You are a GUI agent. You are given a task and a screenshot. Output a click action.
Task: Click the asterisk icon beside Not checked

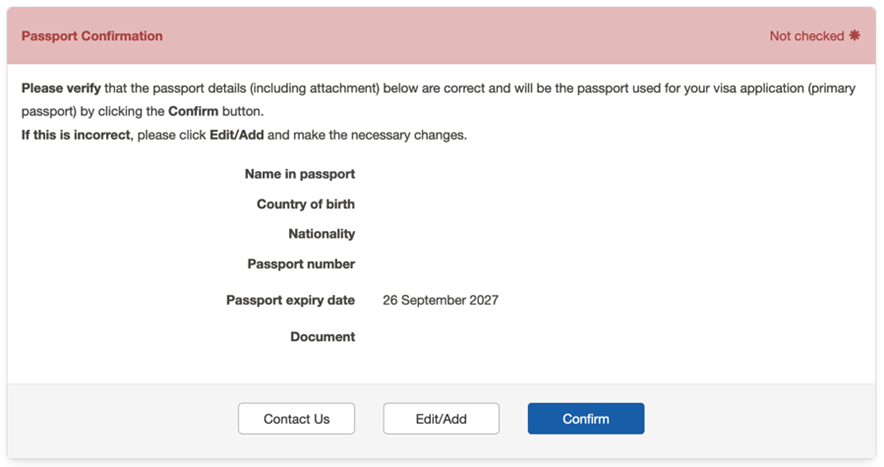click(854, 36)
